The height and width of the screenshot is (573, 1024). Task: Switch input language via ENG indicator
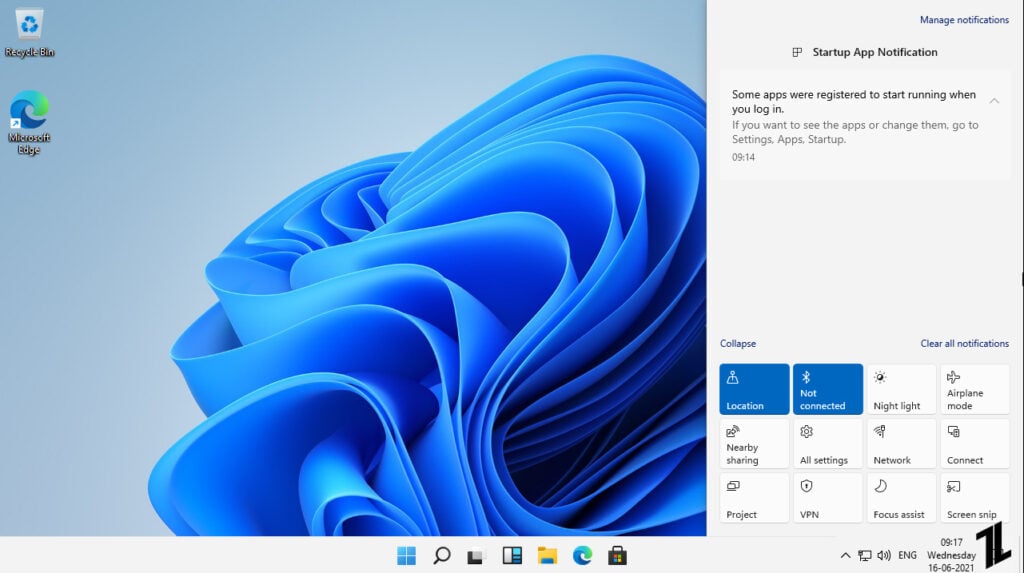907,555
